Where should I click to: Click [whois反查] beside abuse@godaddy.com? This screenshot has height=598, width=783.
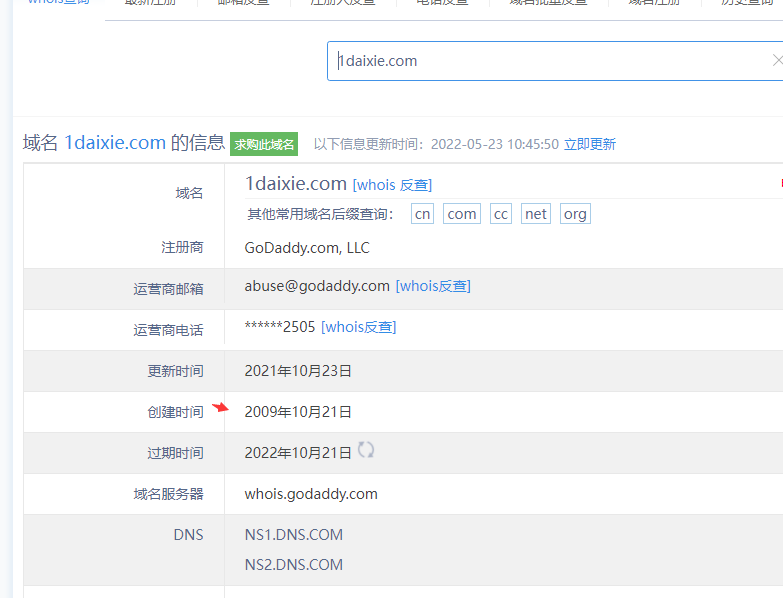click(433, 286)
